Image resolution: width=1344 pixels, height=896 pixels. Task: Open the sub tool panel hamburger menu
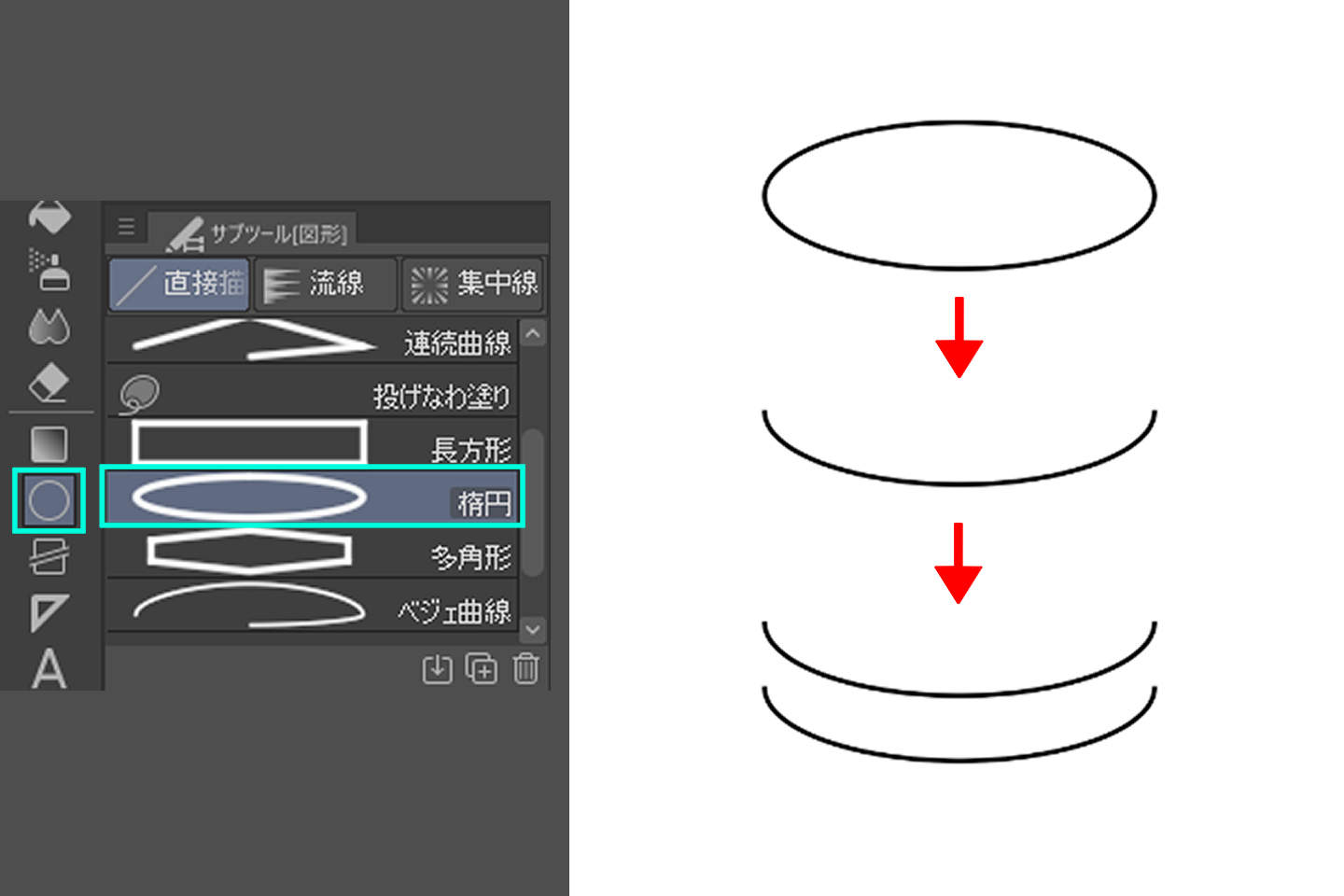click(x=127, y=225)
